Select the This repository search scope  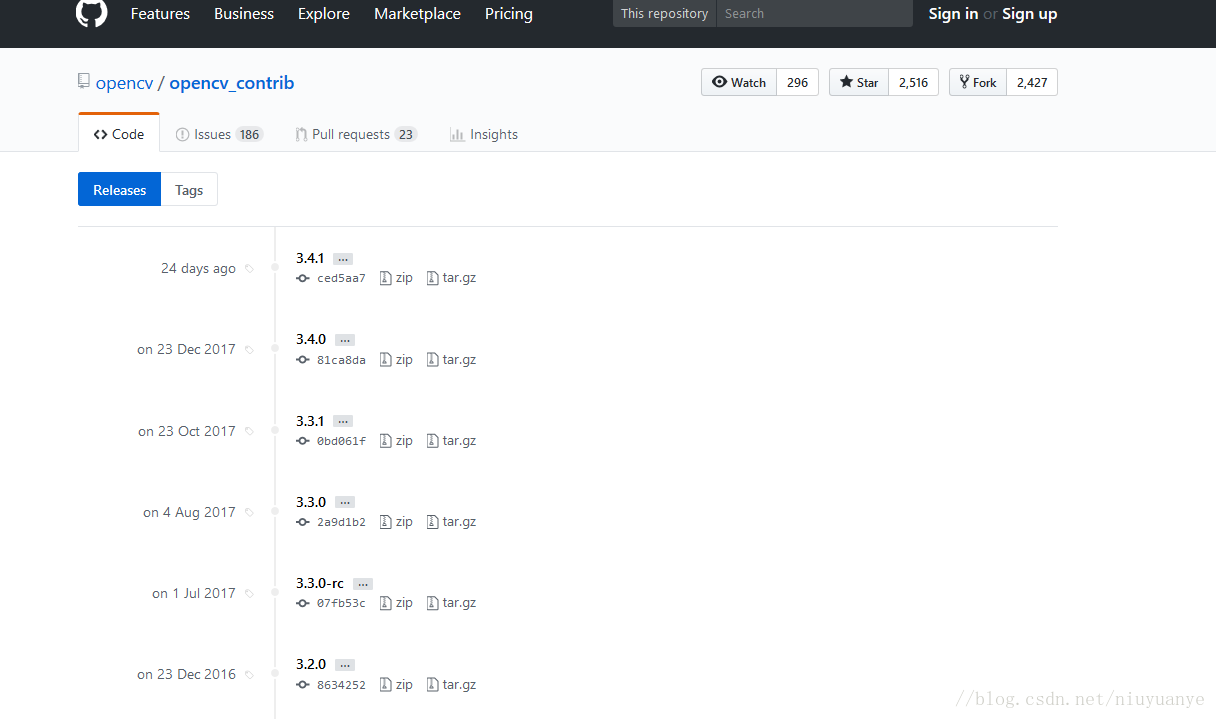pyautogui.click(x=664, y=13)
